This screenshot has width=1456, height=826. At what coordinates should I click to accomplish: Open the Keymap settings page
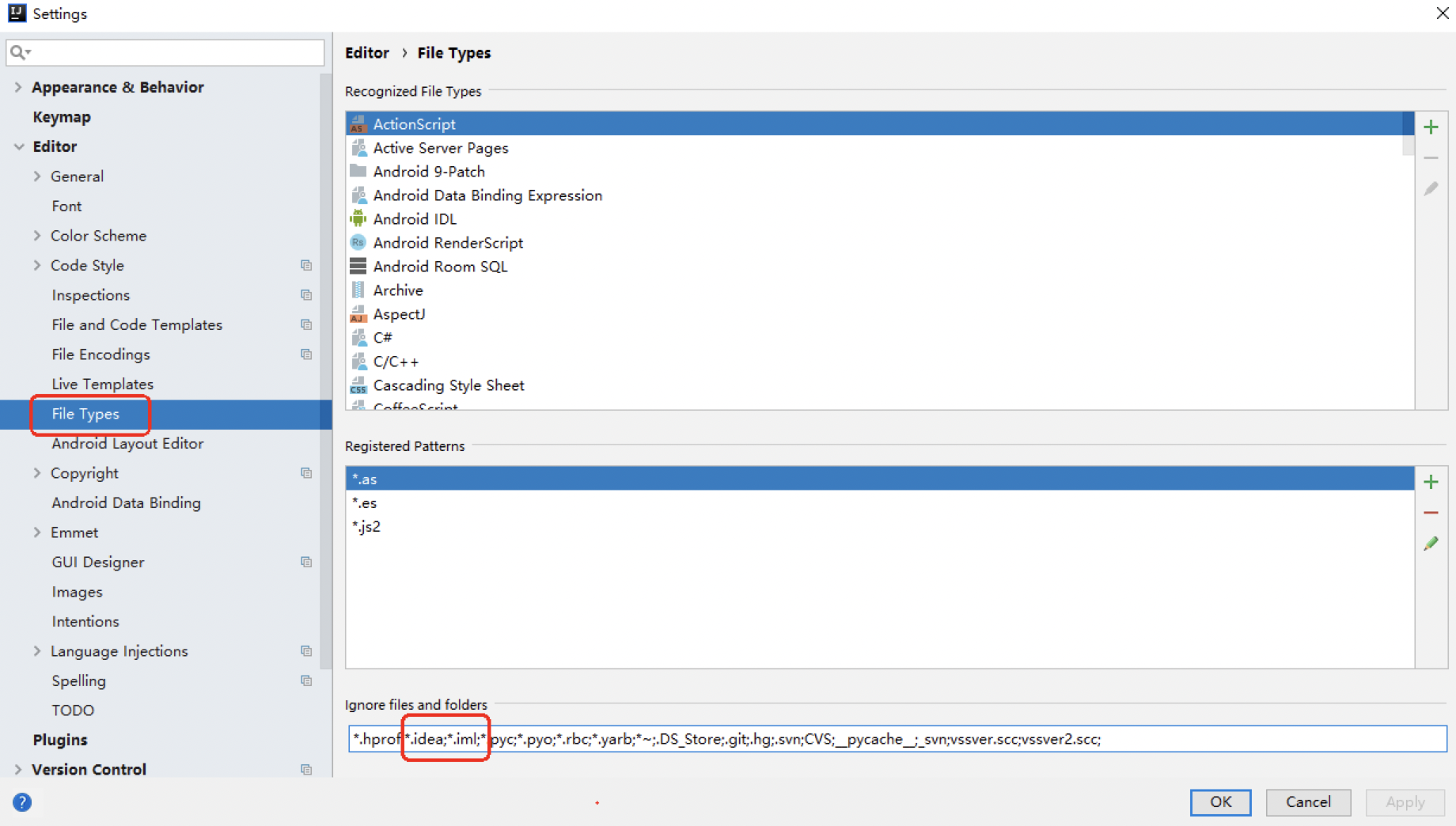(62, 117)
